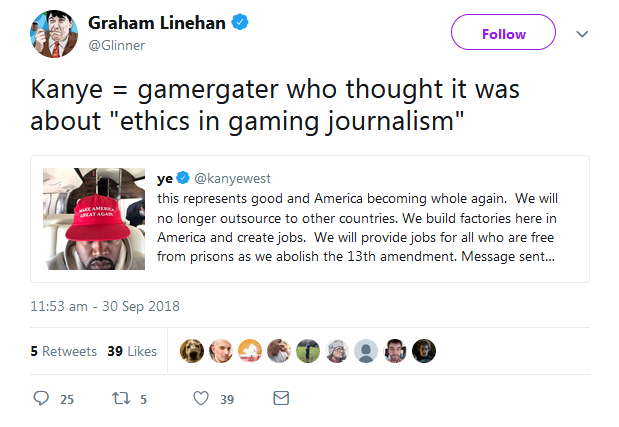Open quoted tweet text about 13th amendment
Screen dimensions: 619x427
357,227
